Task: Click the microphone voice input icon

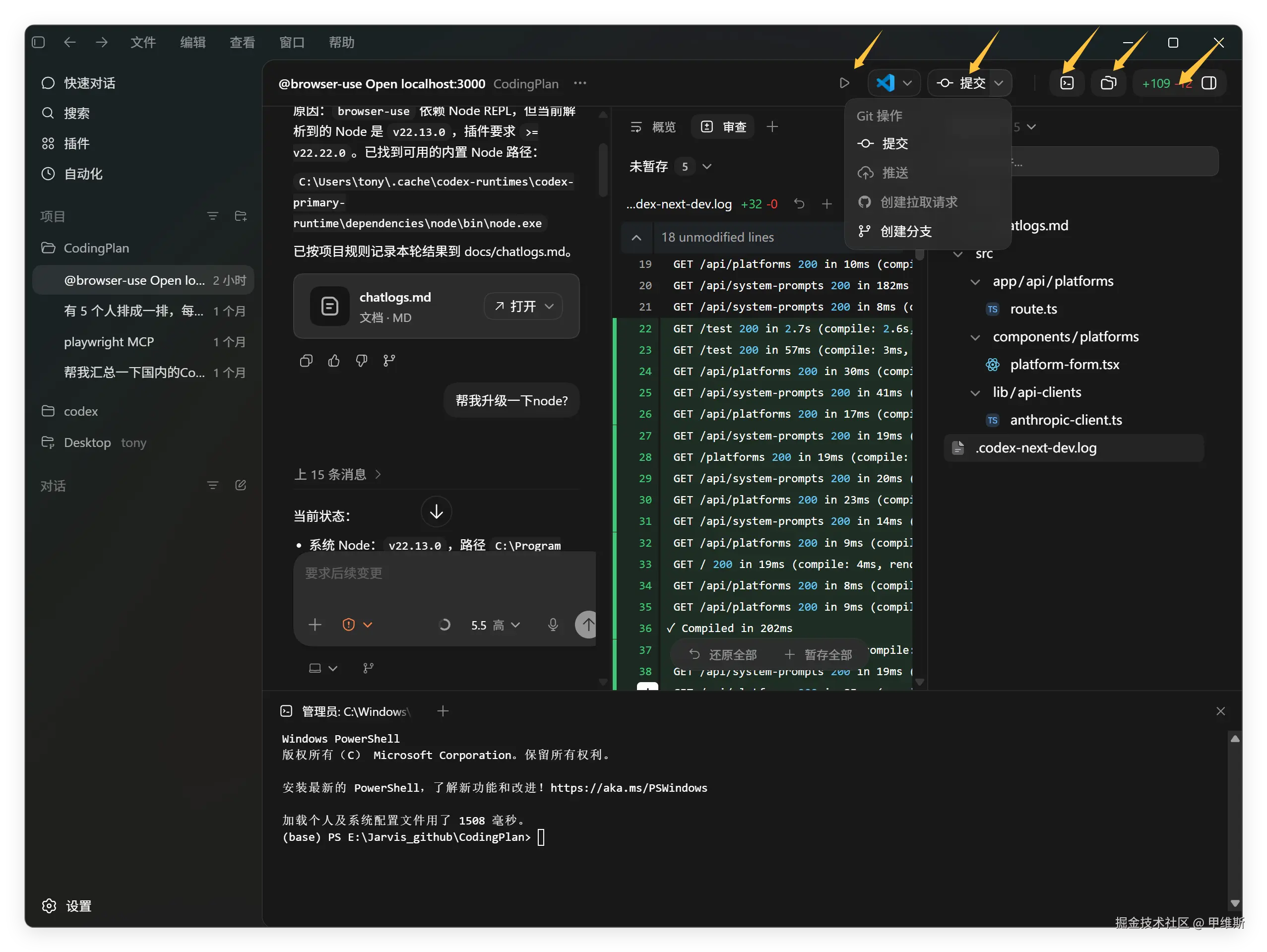Action: tap(553, 625)
